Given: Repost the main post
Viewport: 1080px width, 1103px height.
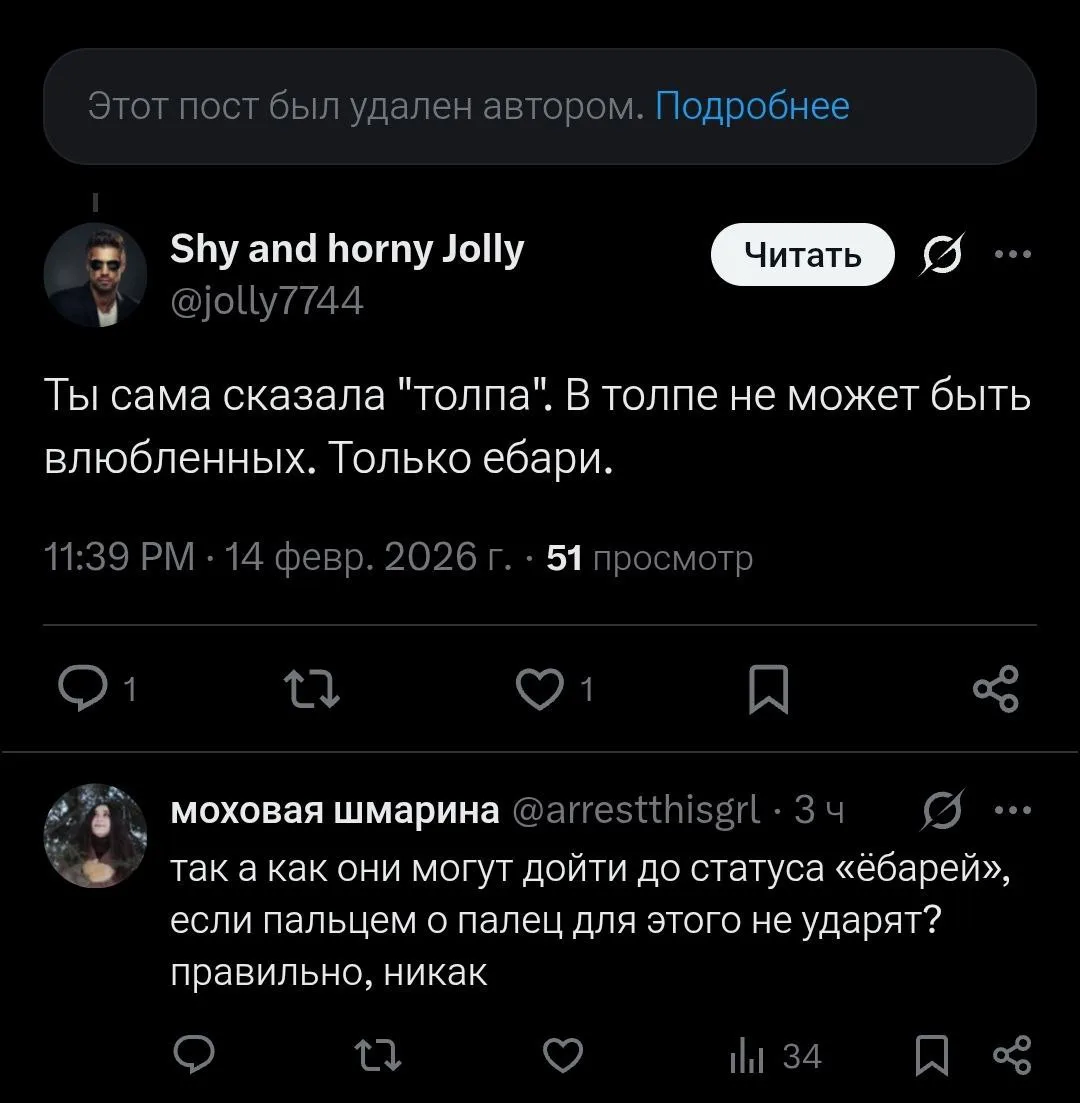Looking at the screenshot, I should [x=312, y=690].
